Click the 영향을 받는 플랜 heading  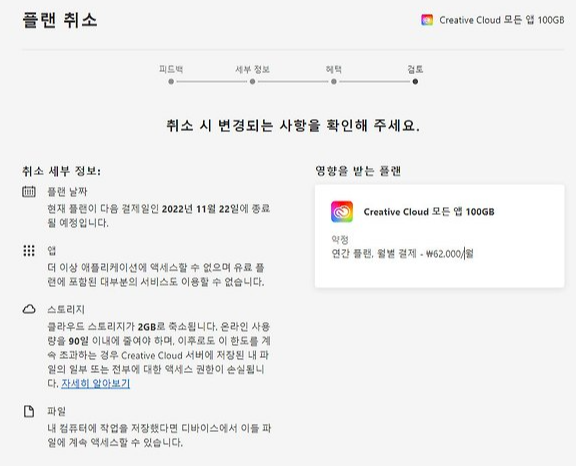[358, 171]
